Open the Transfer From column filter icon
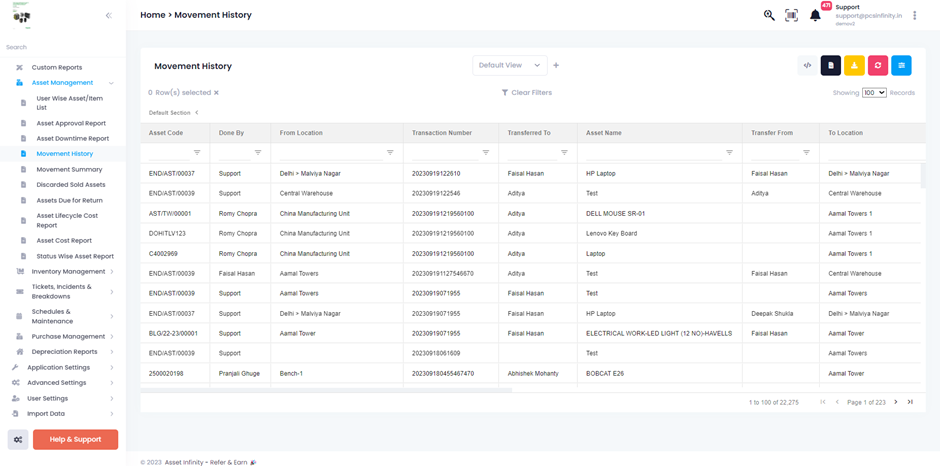The height and width of the screenshot is (466, 940). coord(807,152)
